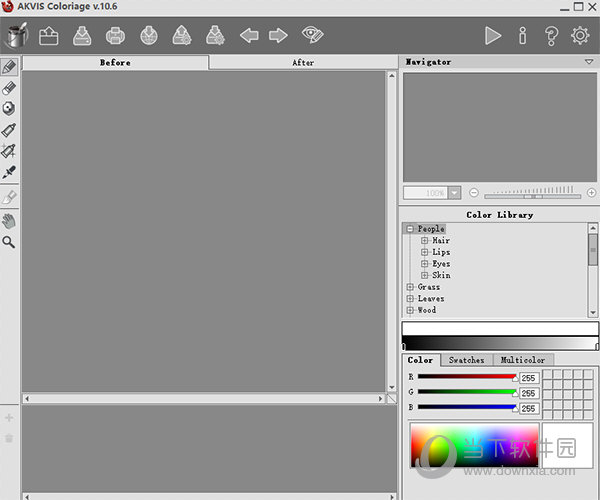600x500 pixels.
Task: Toggle strokes visibility with the eye-pencil icon
Action: [313, 35]
